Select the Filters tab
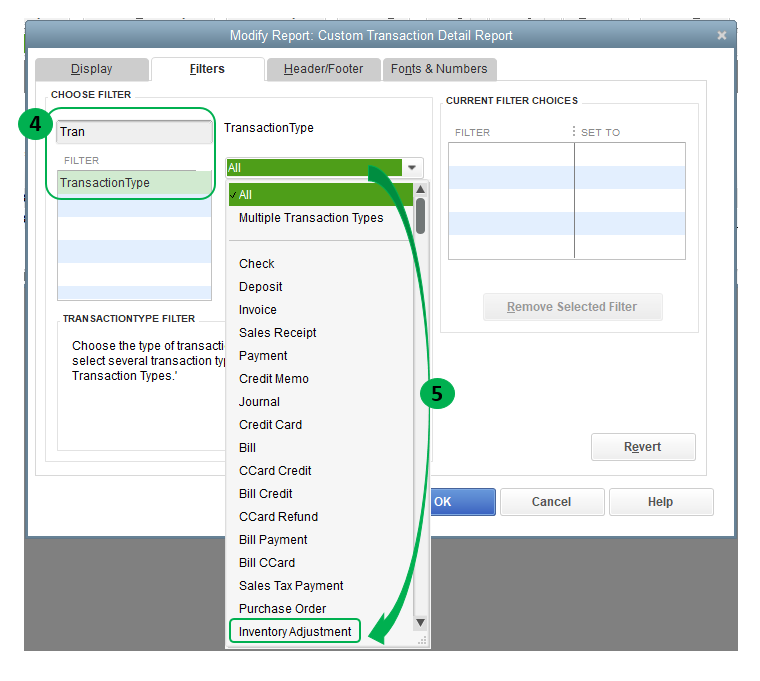 pyautogui.click(x=207, y=69)
